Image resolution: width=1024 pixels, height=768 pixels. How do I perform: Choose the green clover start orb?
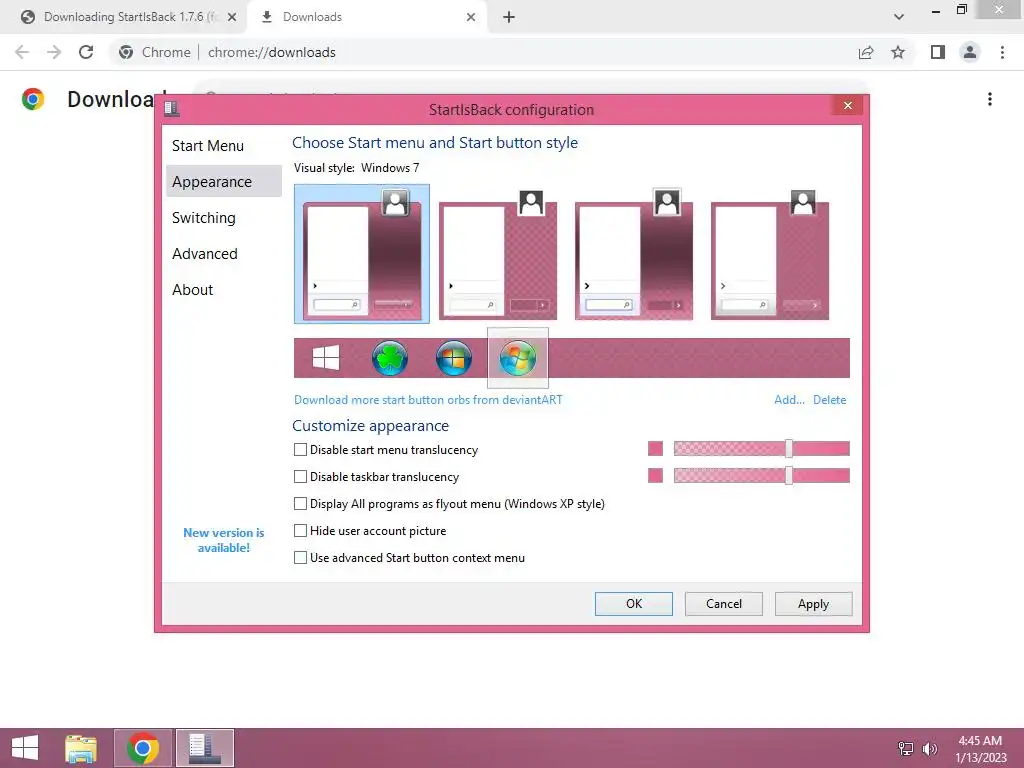pyautogui.click(x=390, y=358)
